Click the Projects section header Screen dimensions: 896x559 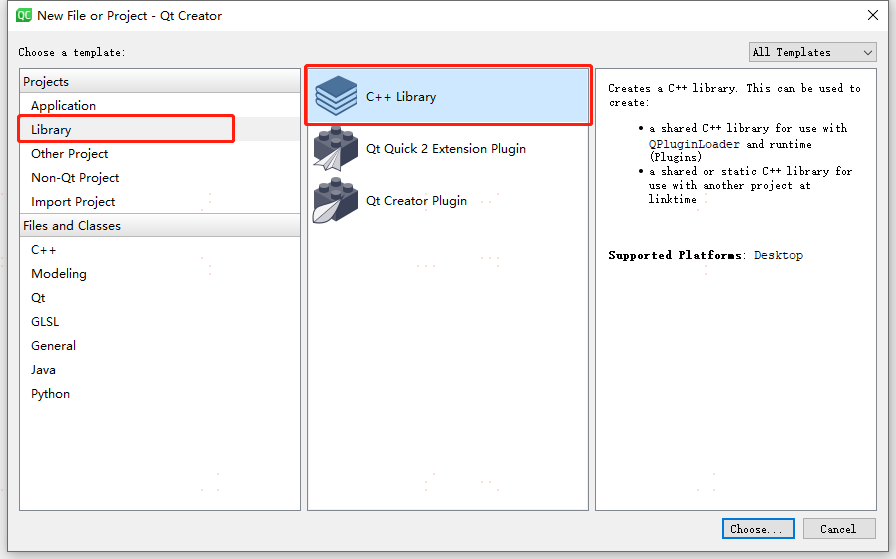tap(160, 82)
